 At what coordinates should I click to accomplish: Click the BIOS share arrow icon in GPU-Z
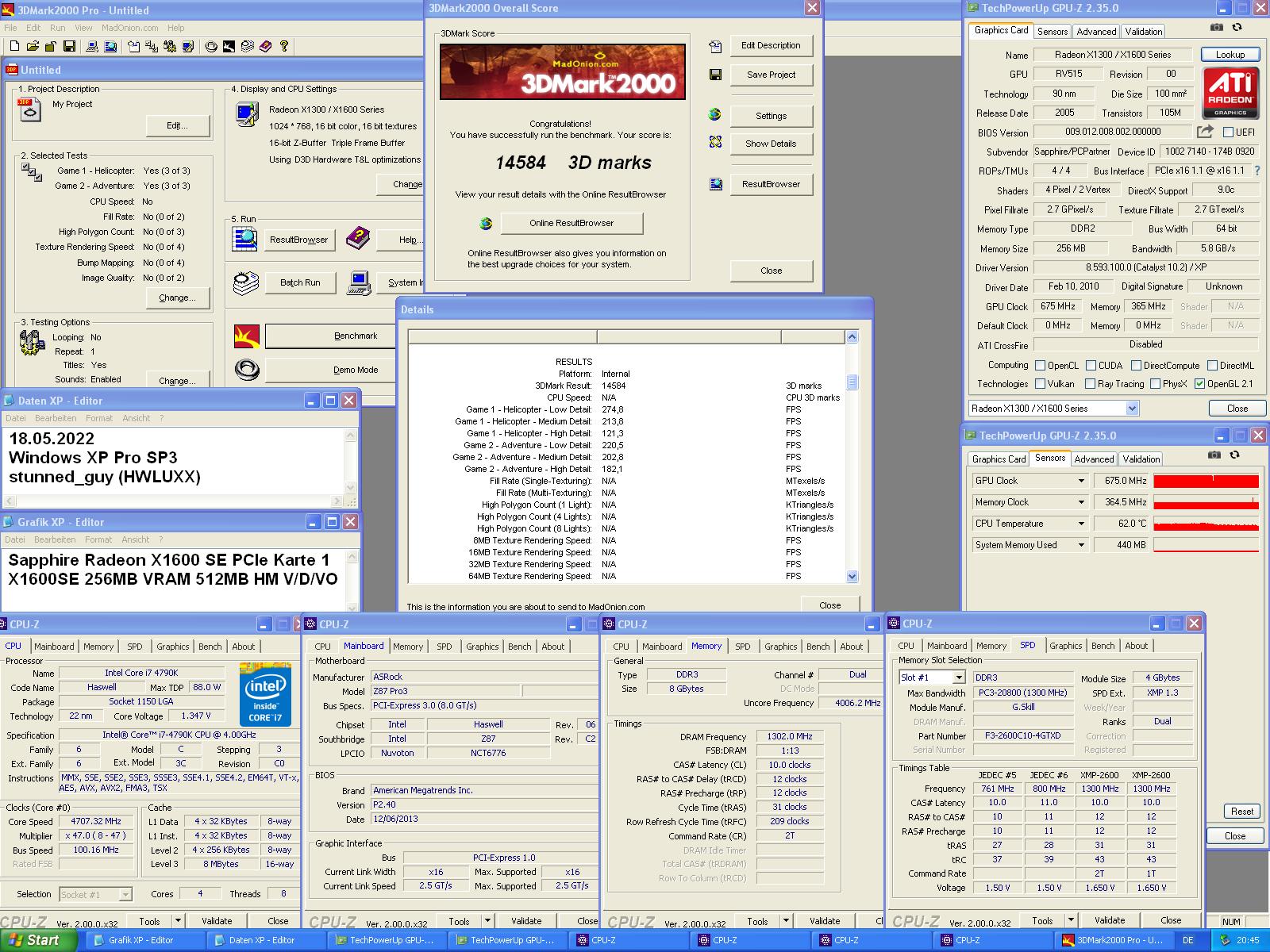click(x=1205, y=132)
